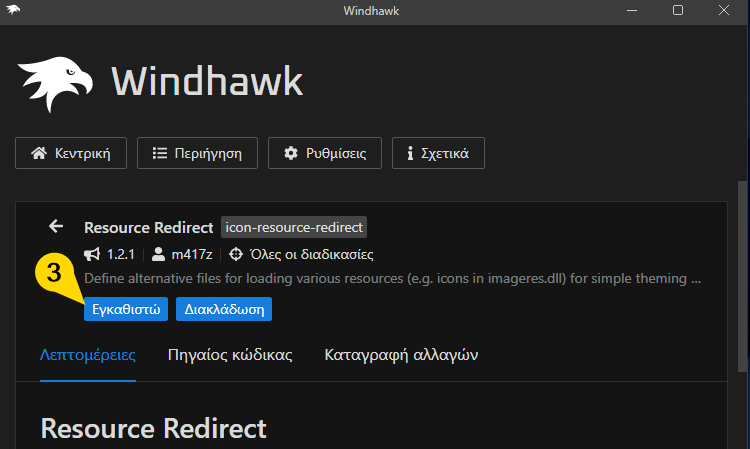Minimize the Windhawk window
The height and width of the screenshot is (449, 750).
click(632, 10)
